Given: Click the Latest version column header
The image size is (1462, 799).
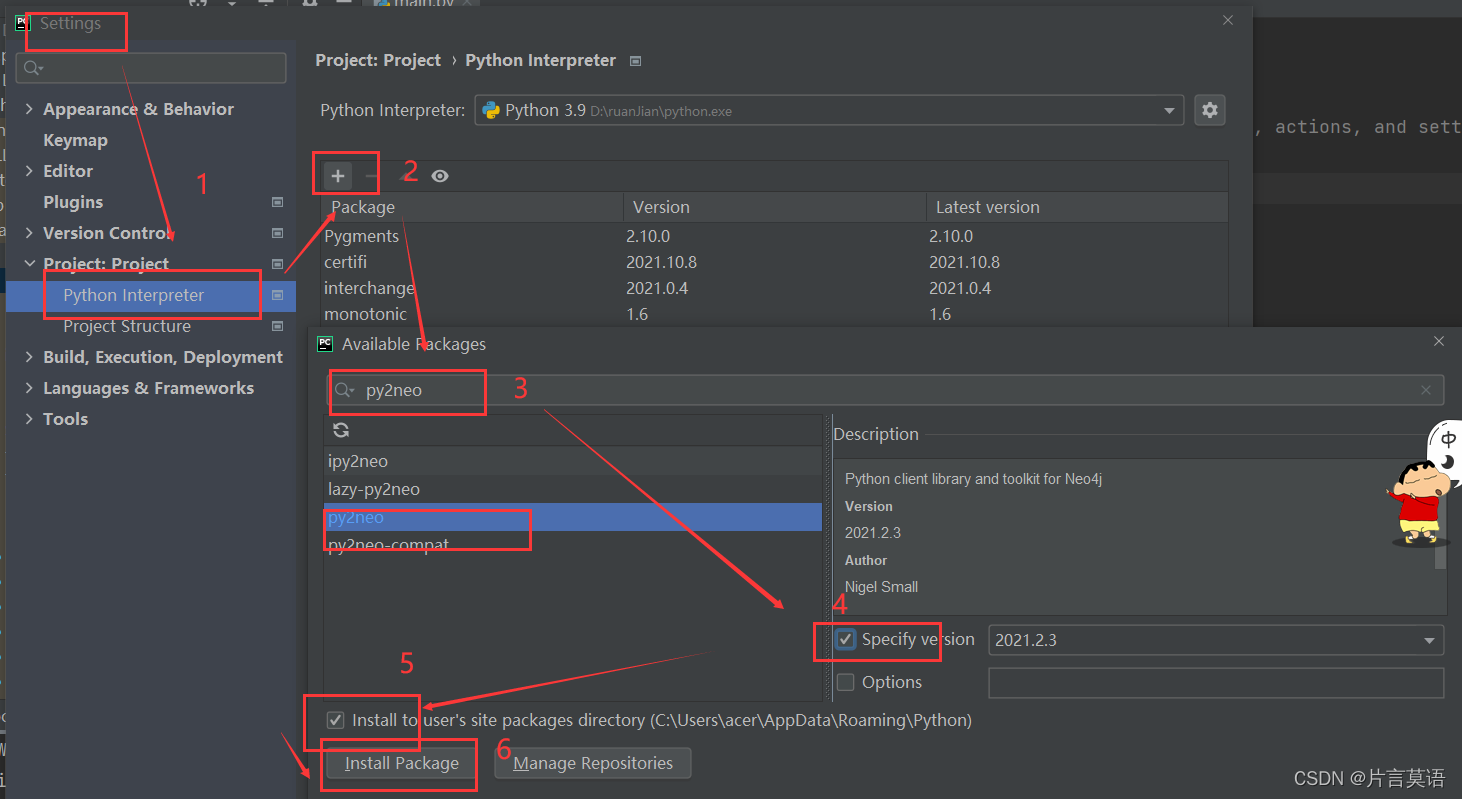Looking at the screenshot, I should [1077, 207].
